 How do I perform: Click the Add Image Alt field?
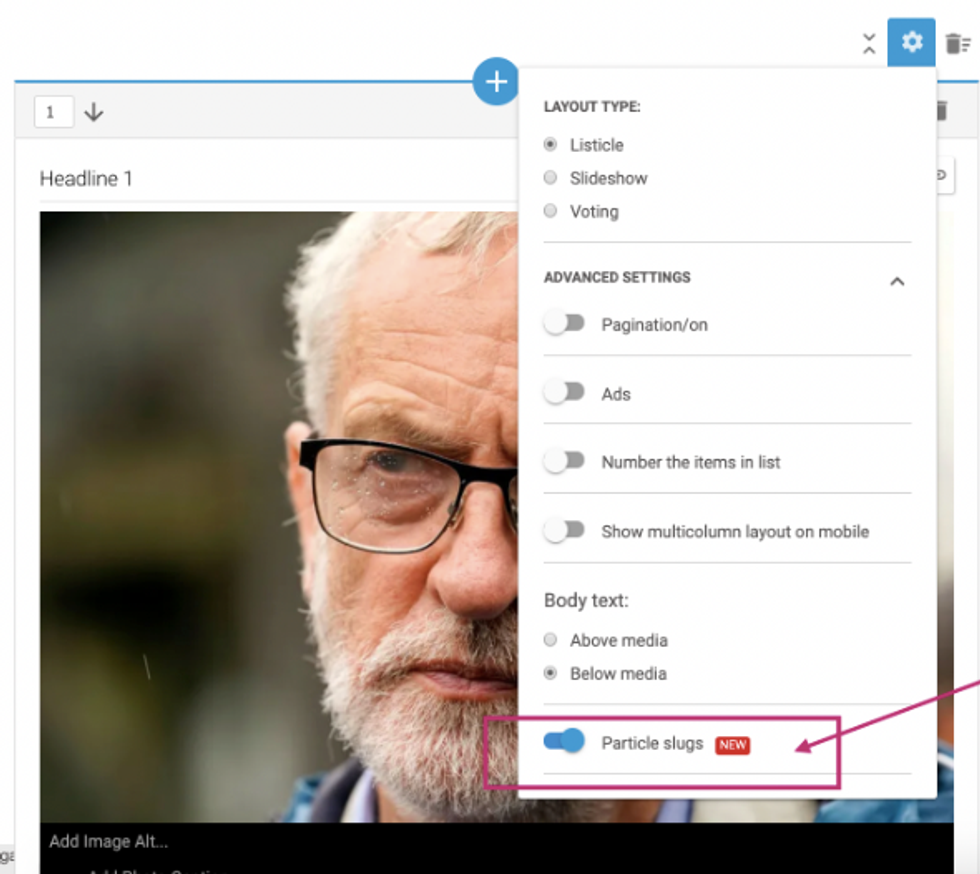tap(109, 841)
